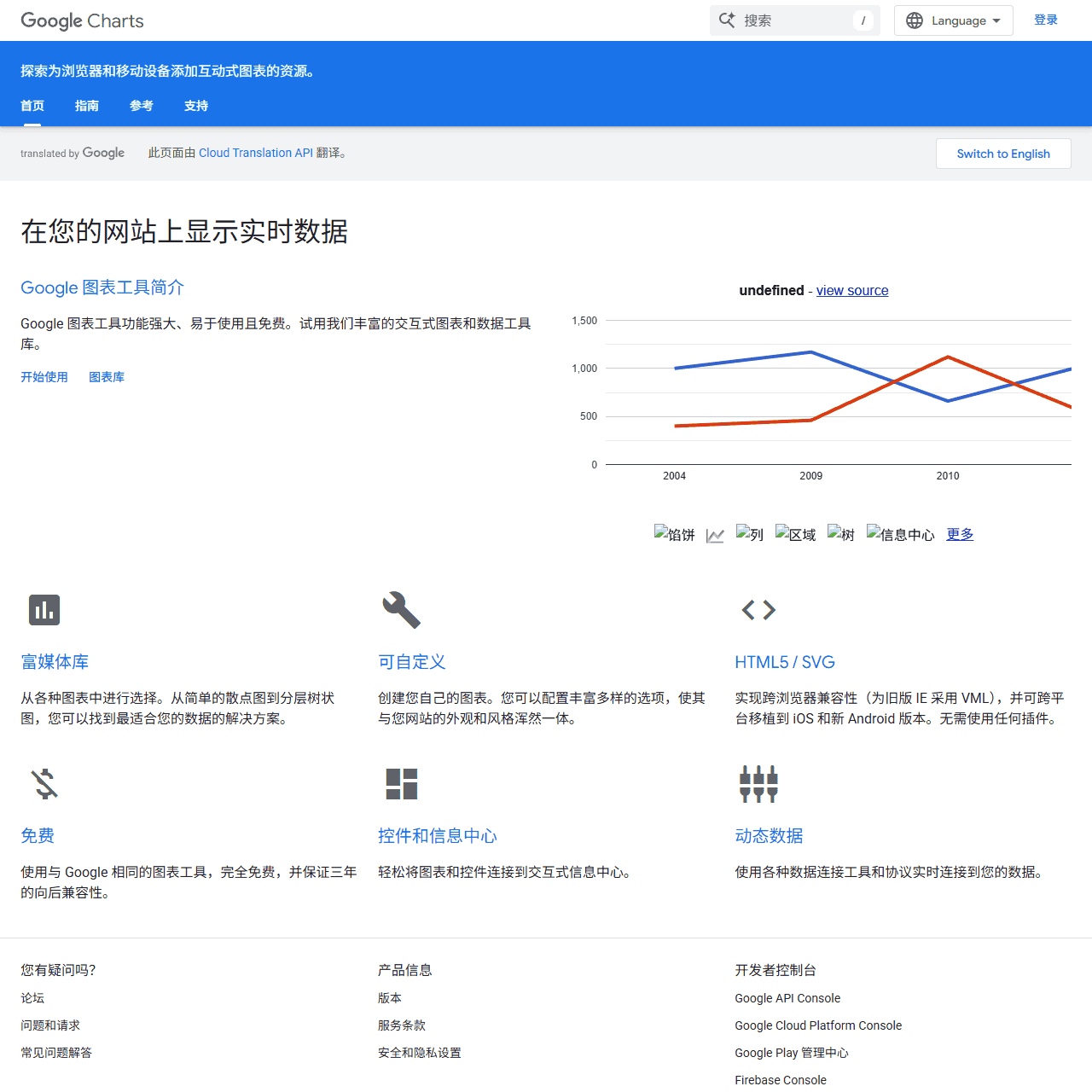Select the 区域 area chart thumbnail
Screen dimensions: 1092x1092
click(x=794, y=533)
